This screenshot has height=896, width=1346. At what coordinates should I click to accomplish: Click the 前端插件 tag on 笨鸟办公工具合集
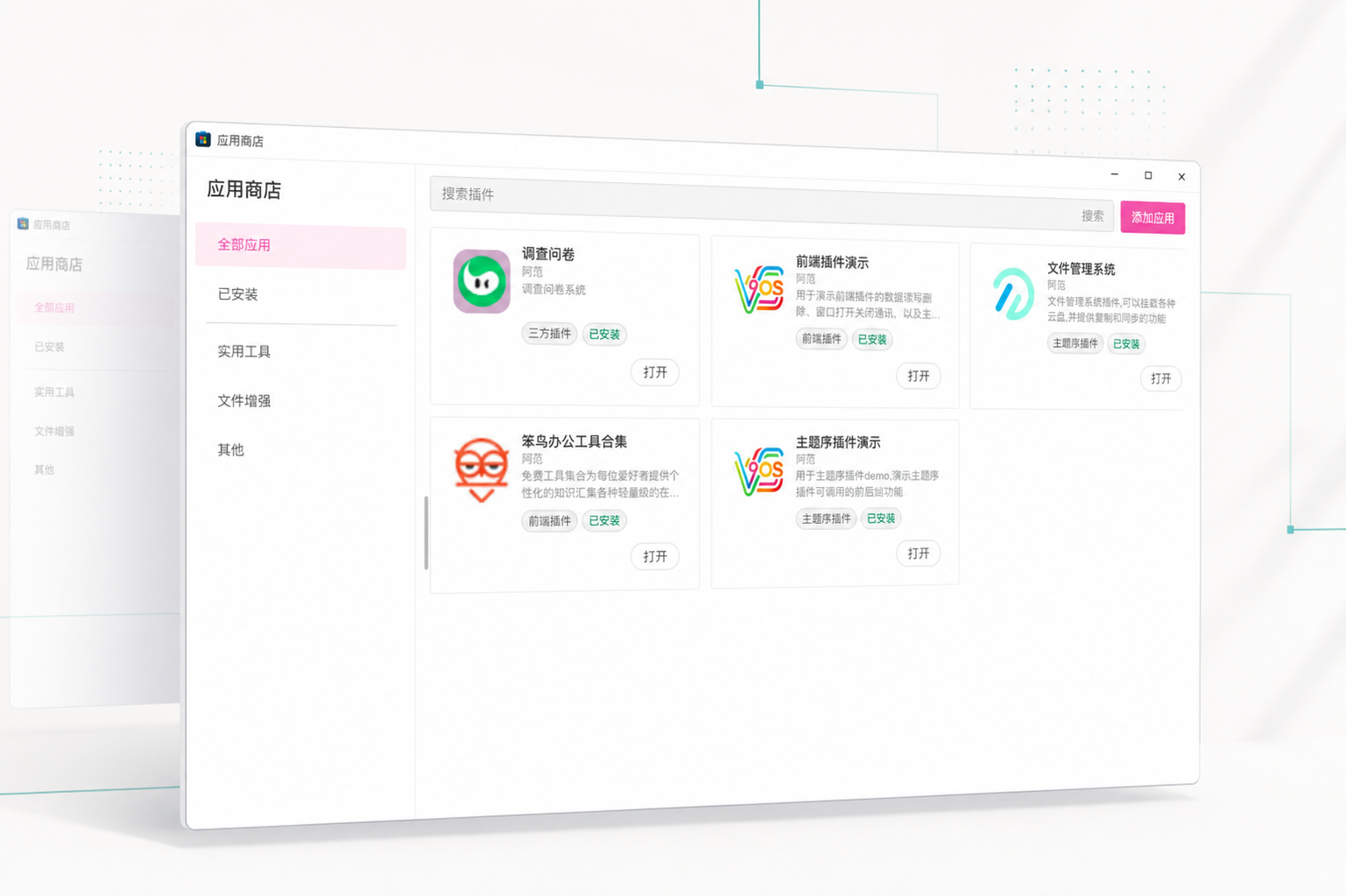pos(550,521)
